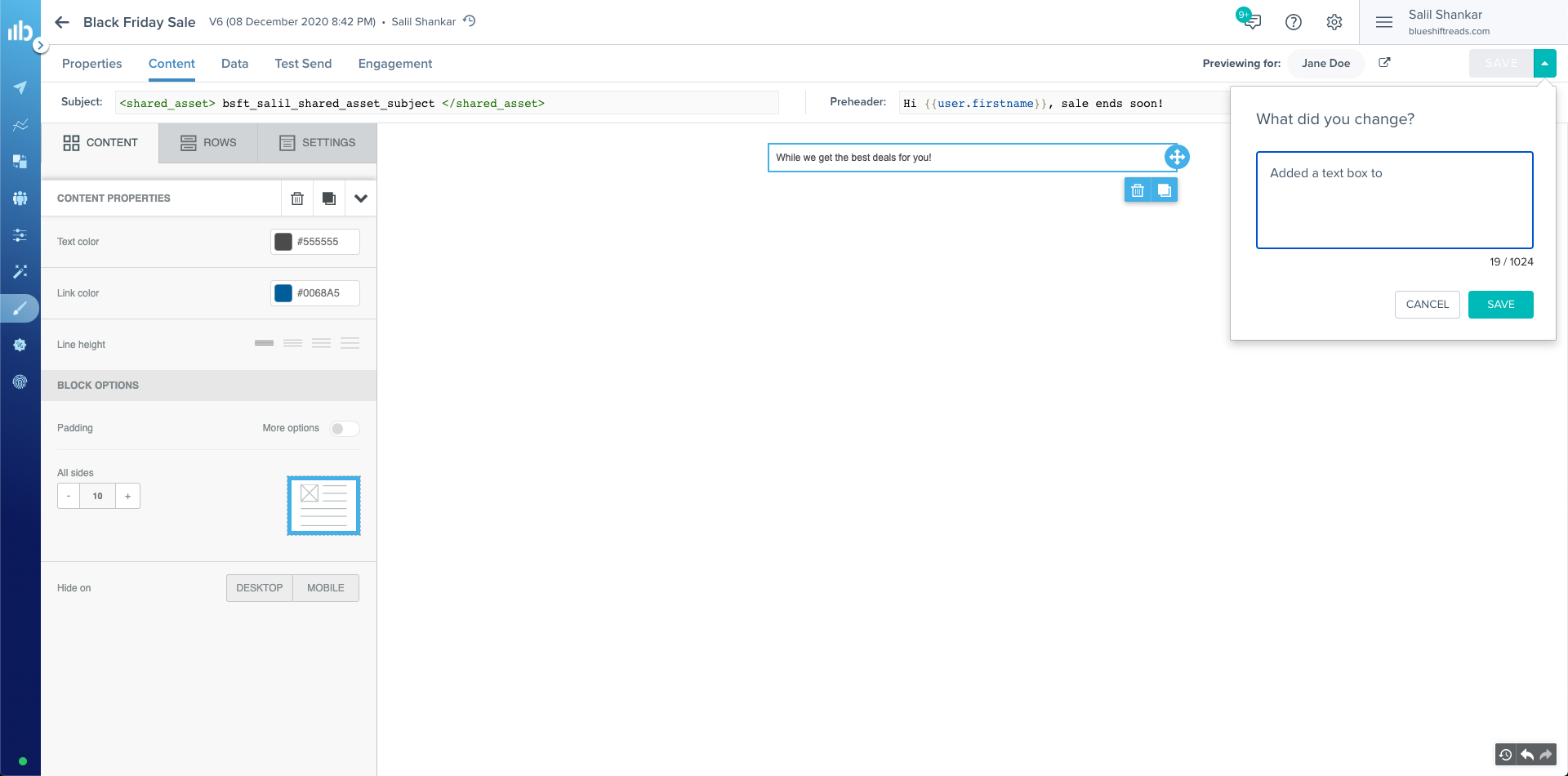This screenshot has height=776, width=1568.
Task: Select Jane Doe preview user
Action: pos(1326,63)
